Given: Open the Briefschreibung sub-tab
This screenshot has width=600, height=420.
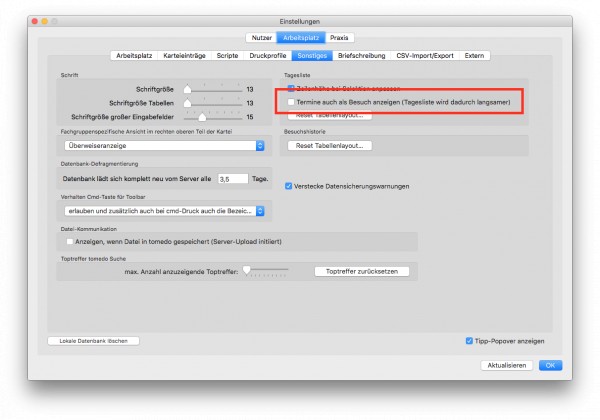Looking at the screenshot, I should [361, 55].
